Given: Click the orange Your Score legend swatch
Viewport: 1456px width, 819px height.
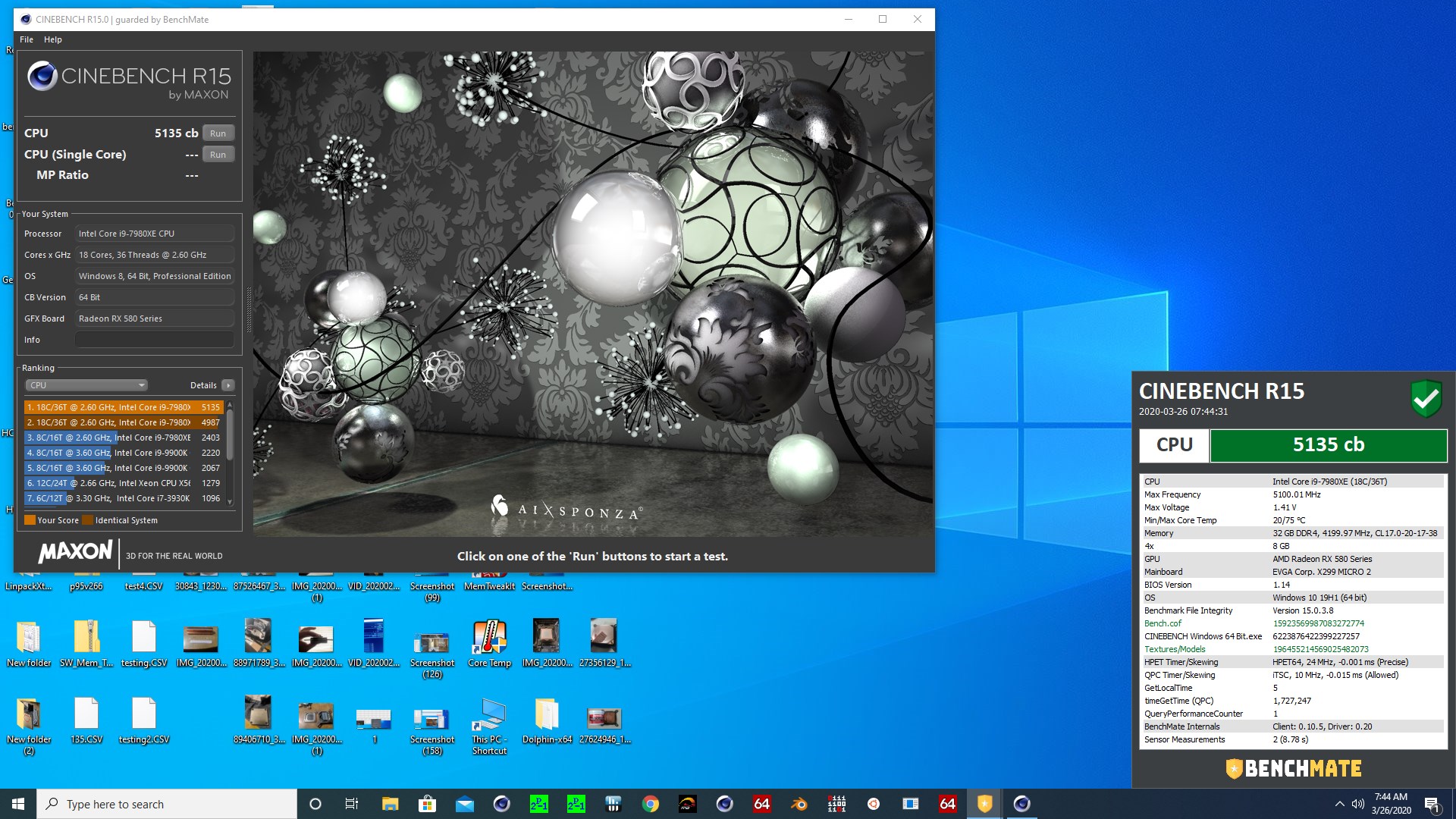Looking at the screenshot, I should tap(30, 520).
